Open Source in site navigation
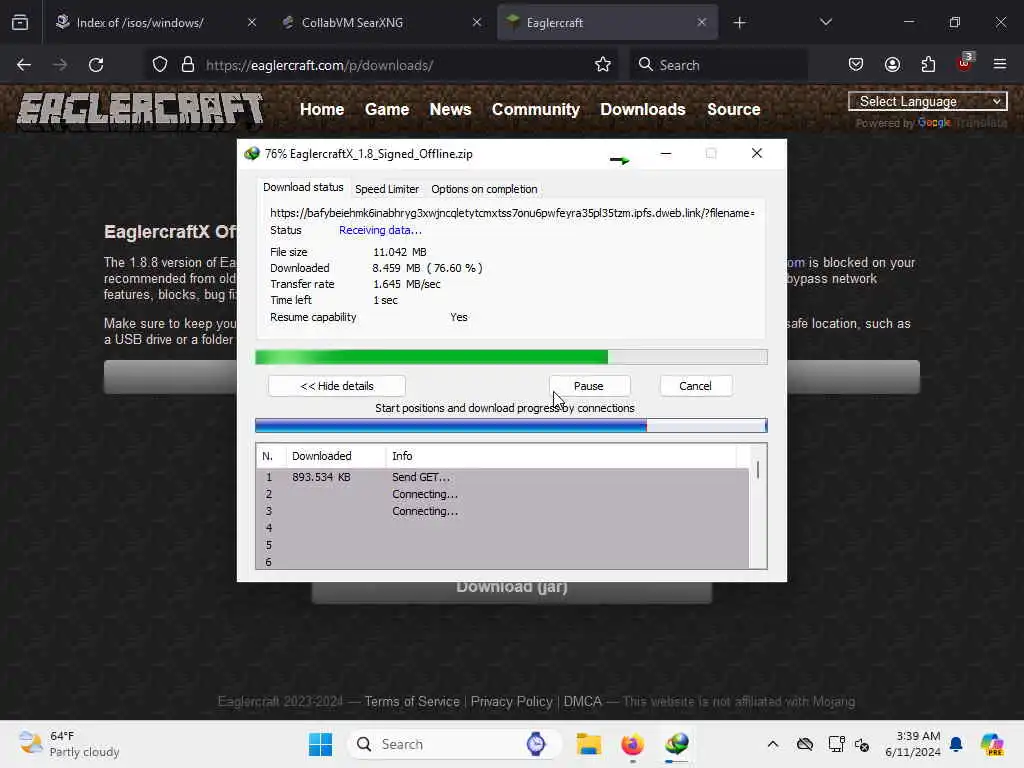Screen dimensions: 1024x768 [x=733, y=110]
